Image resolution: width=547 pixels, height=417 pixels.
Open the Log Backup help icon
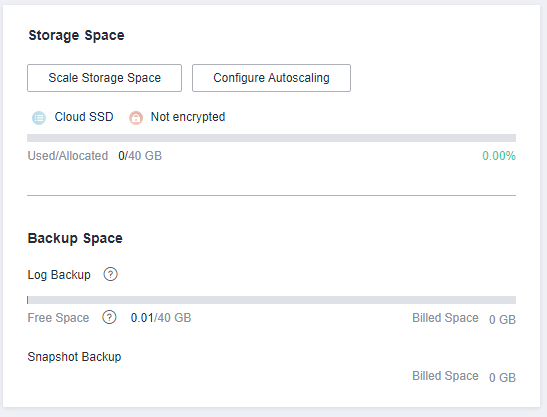point(110,274)
